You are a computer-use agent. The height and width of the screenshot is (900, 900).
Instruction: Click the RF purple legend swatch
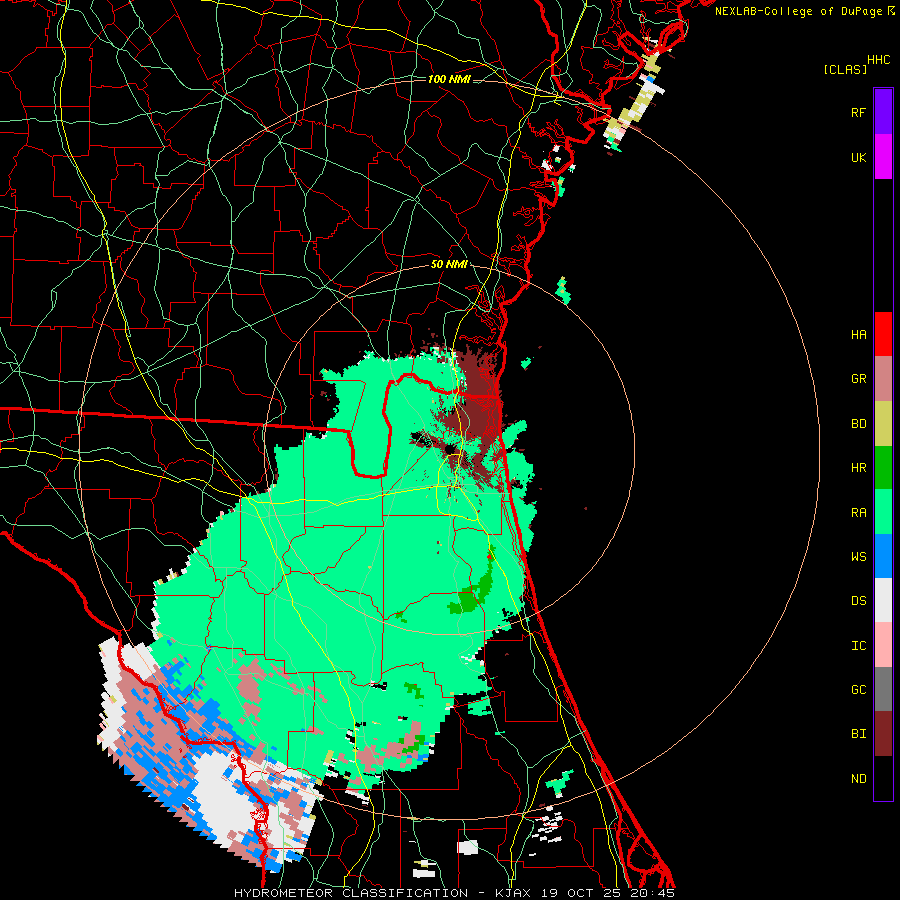pyautogui.click(x=883, y=112)
